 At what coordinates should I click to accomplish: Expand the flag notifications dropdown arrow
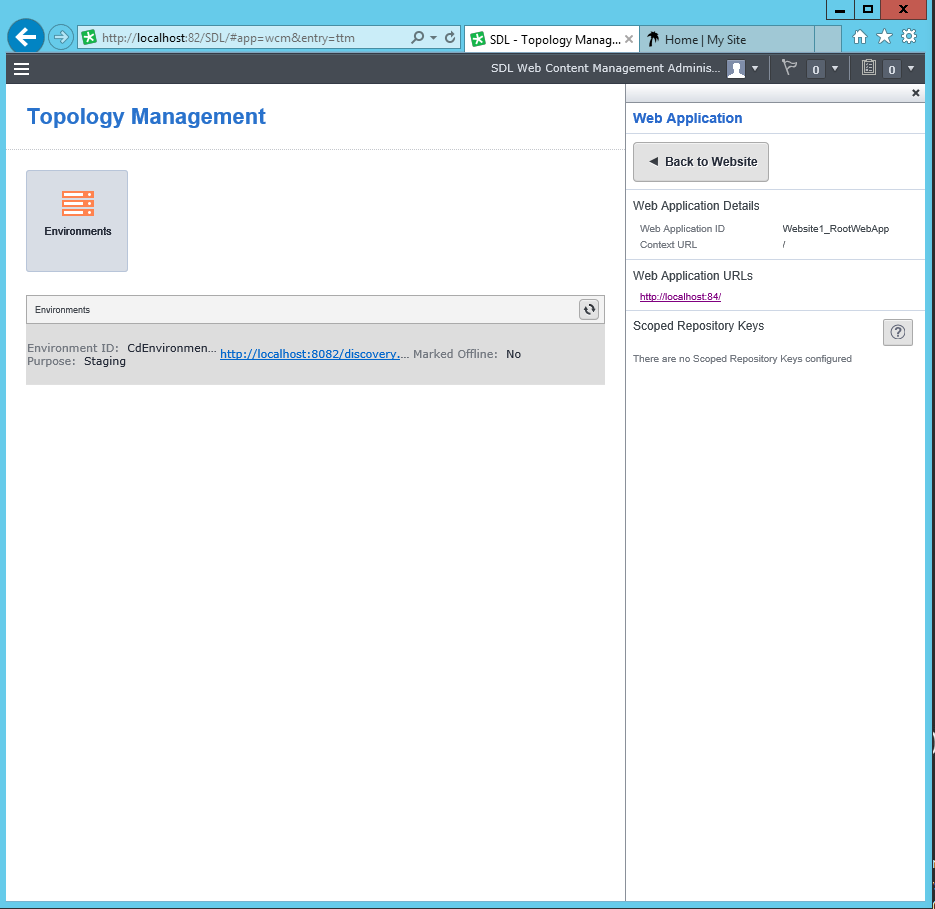point(835,69)
